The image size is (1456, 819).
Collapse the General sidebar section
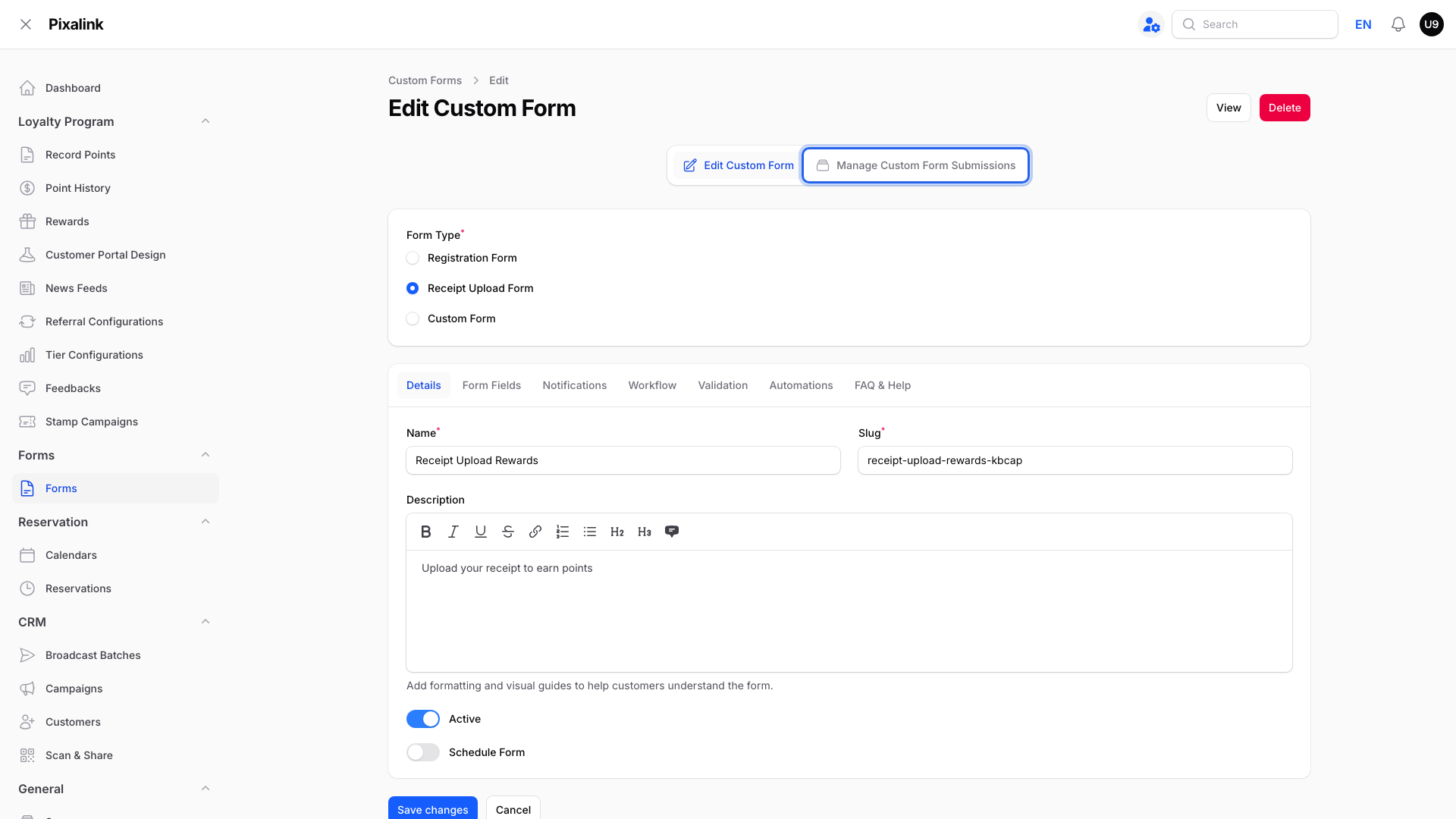pyautogui.click(x=206, y=789)
